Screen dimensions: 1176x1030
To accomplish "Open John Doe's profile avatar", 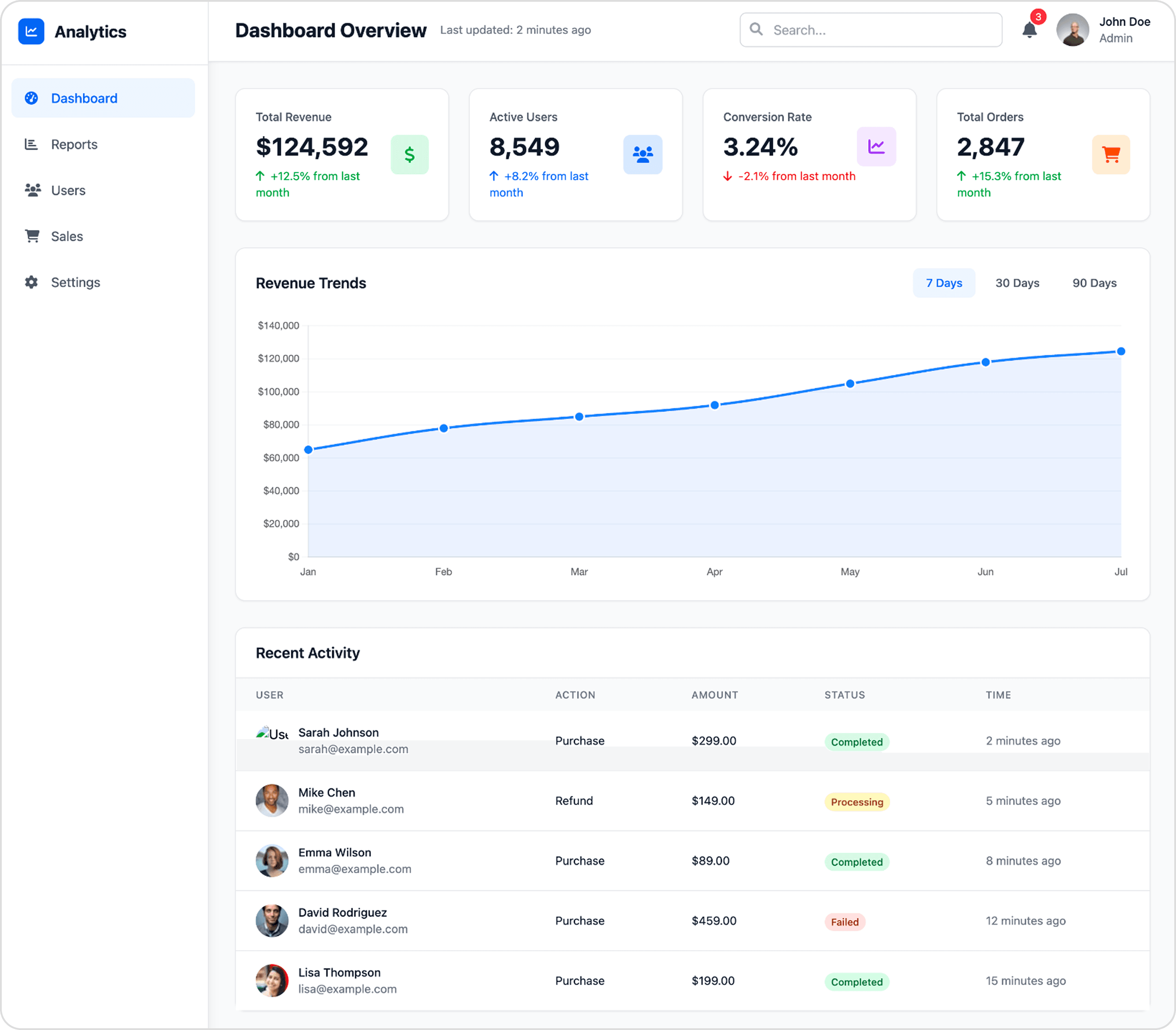I will (1073, 30).
